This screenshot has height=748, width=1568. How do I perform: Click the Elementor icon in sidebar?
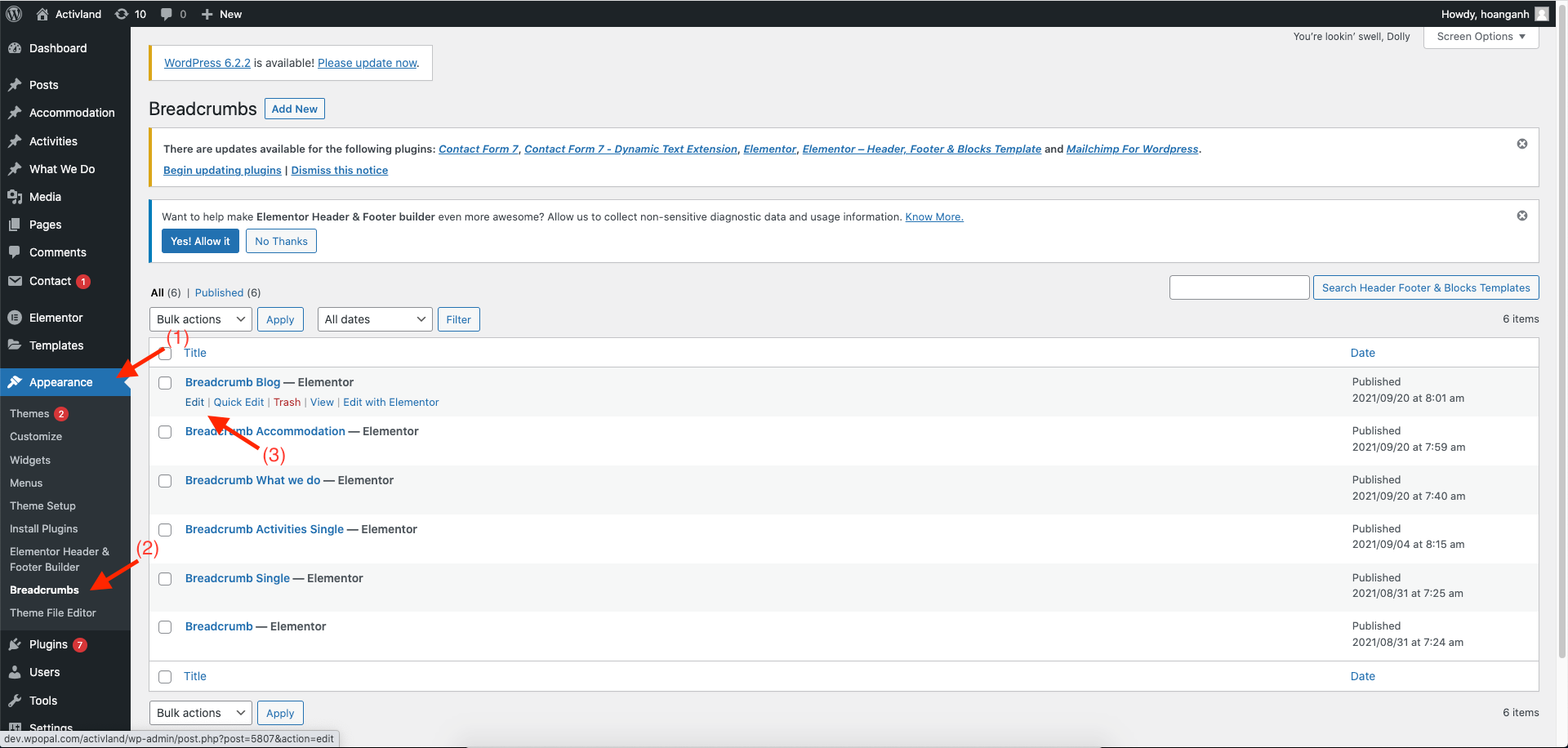click(15, 318)
